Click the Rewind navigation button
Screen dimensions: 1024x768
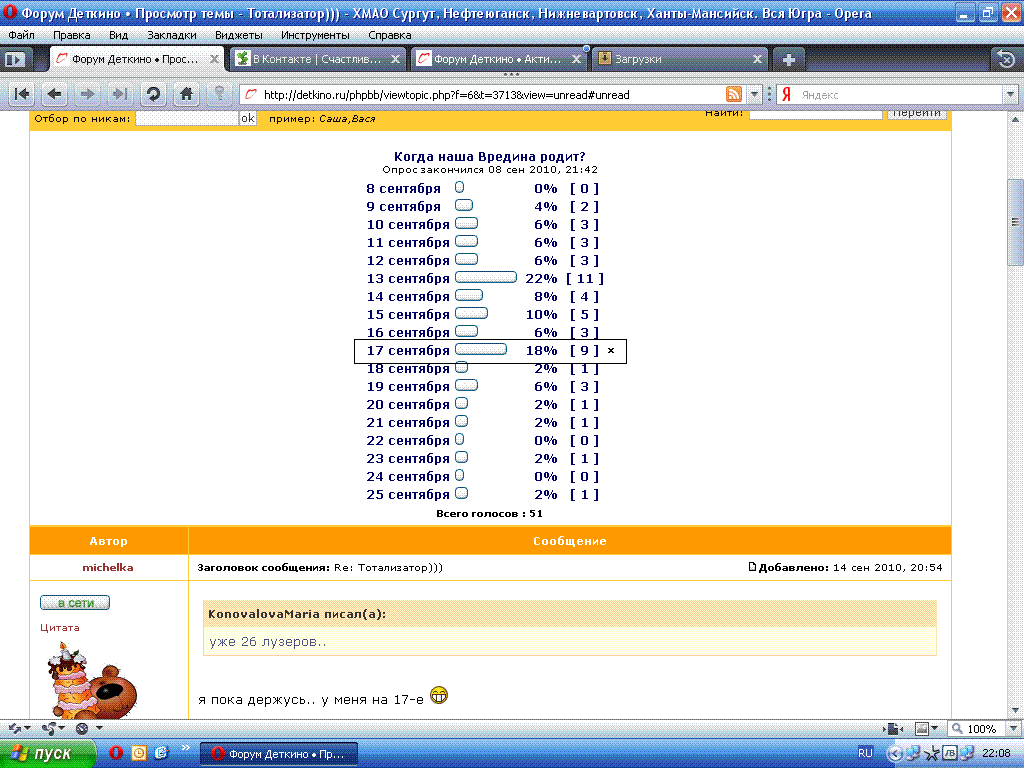[22, 94]
